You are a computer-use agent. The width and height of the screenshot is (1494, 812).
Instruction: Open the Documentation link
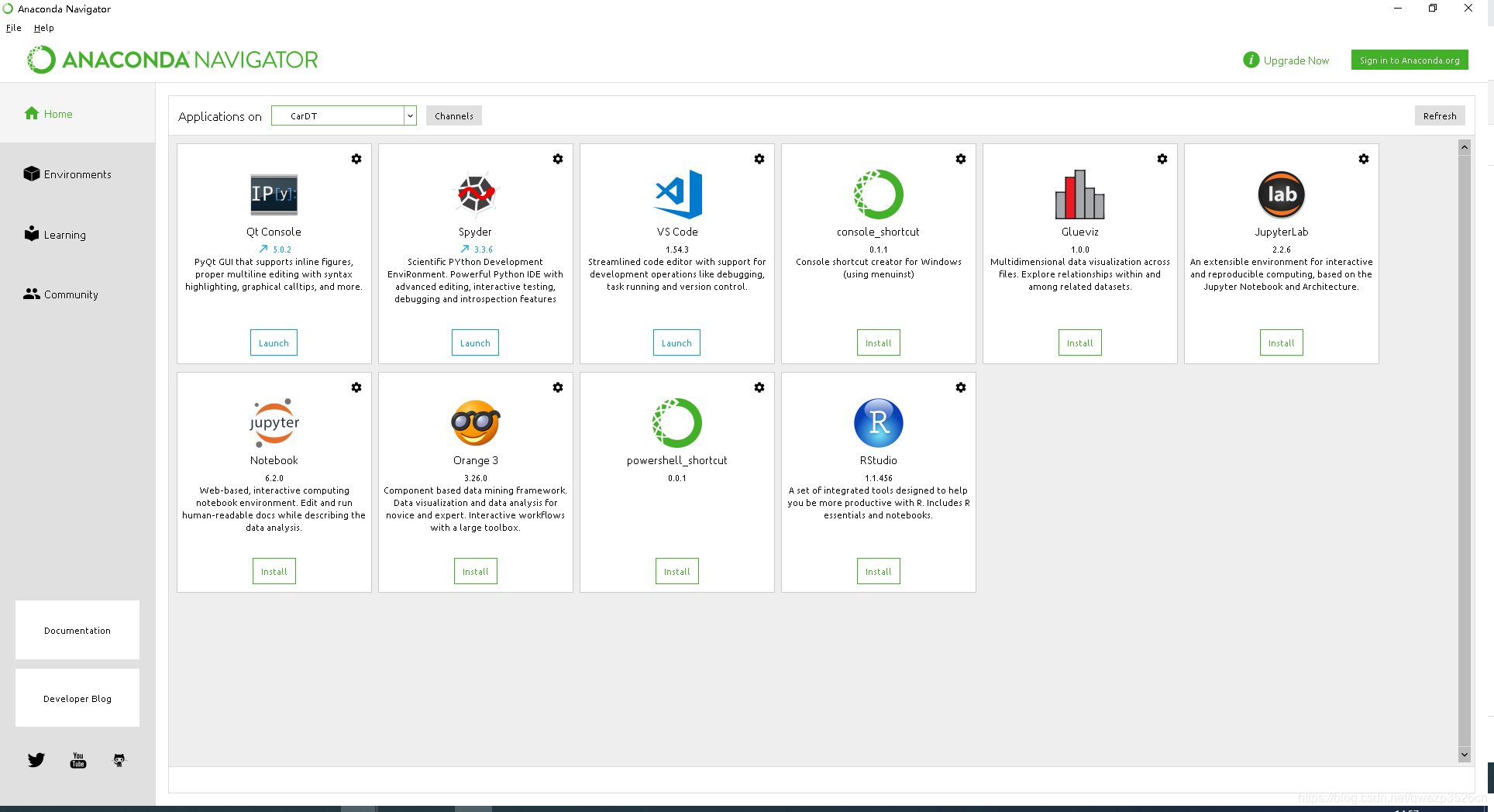[x=77, y=630]
